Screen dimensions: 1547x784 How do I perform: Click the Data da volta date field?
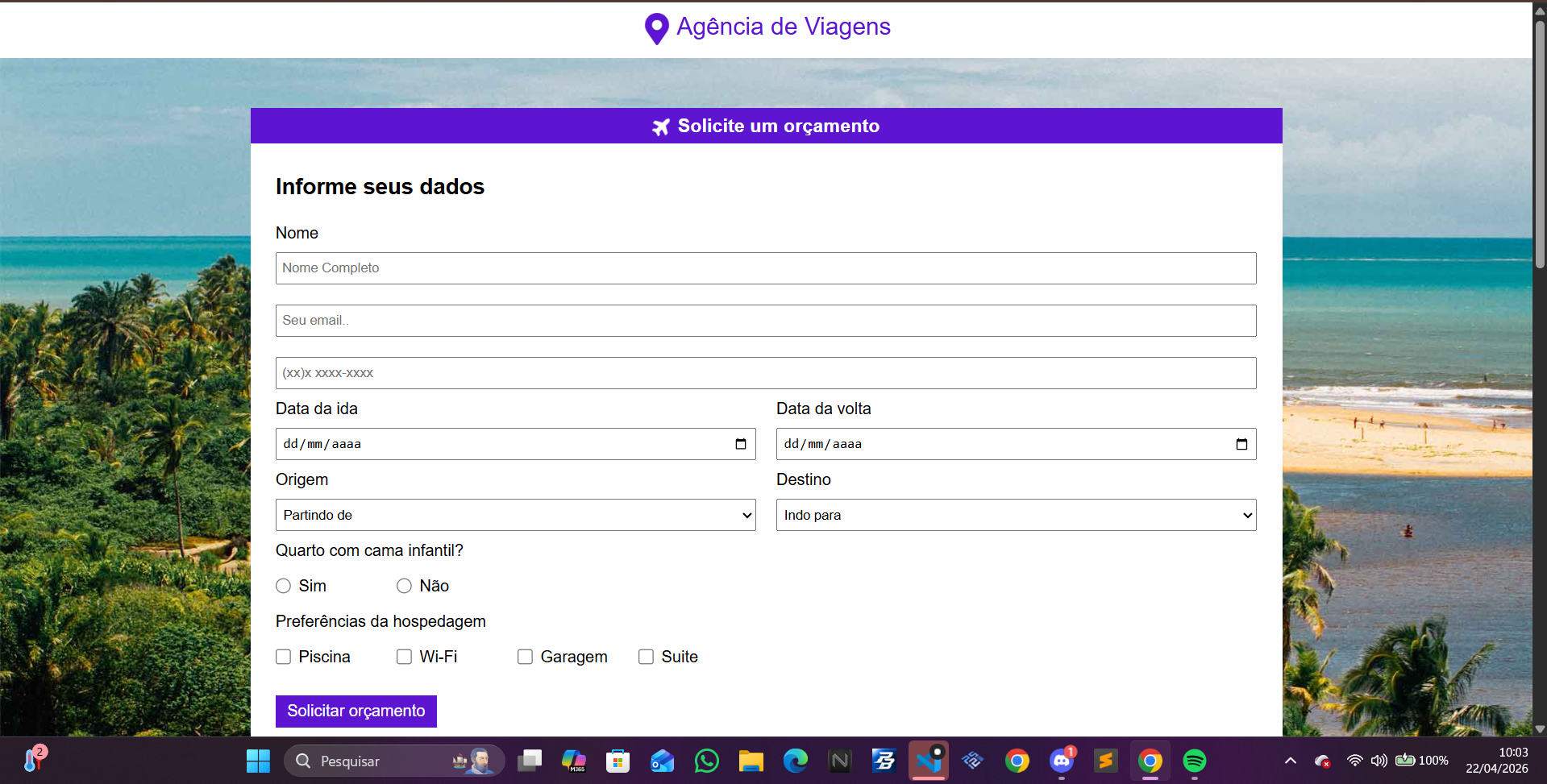1017,444
